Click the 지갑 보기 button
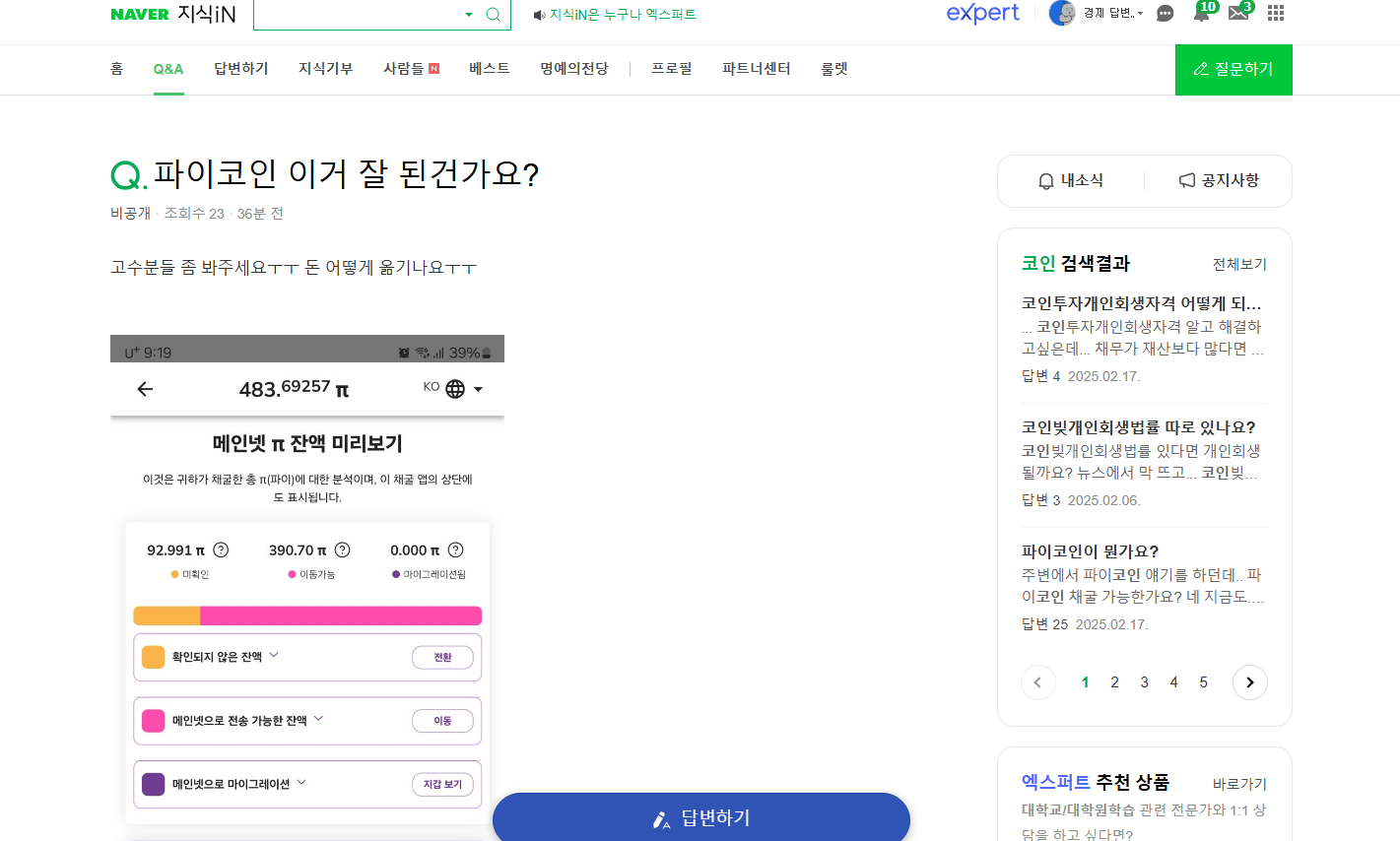 (x=442, y=784)
